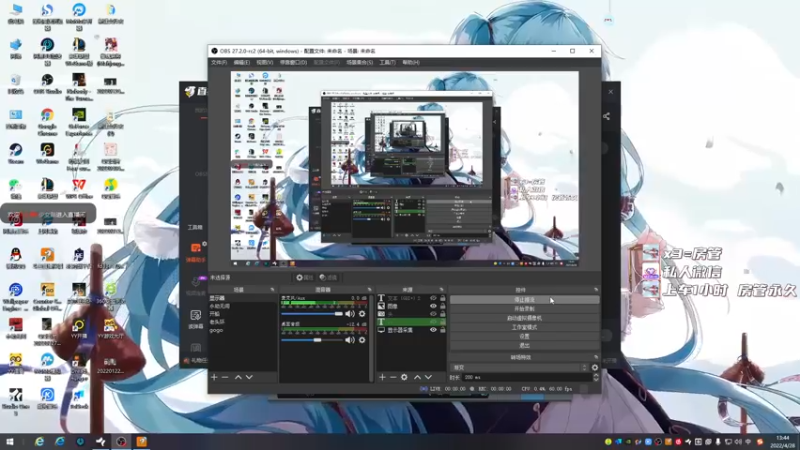Click the 麦克风/Aux volume slider
Image resolution: width=800 pixels, height=450 pixels.
(x=312, y=314)
